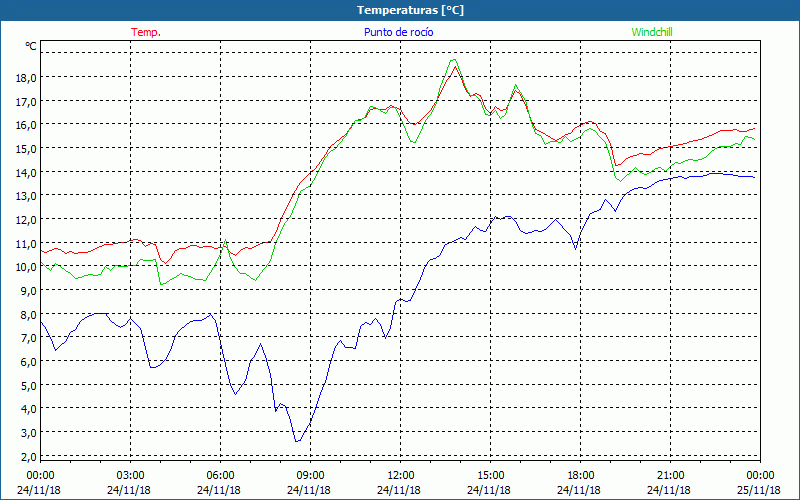800x500 pixels.
Task: Click the 14,0 y-axis value
Action: coord(27,172)
